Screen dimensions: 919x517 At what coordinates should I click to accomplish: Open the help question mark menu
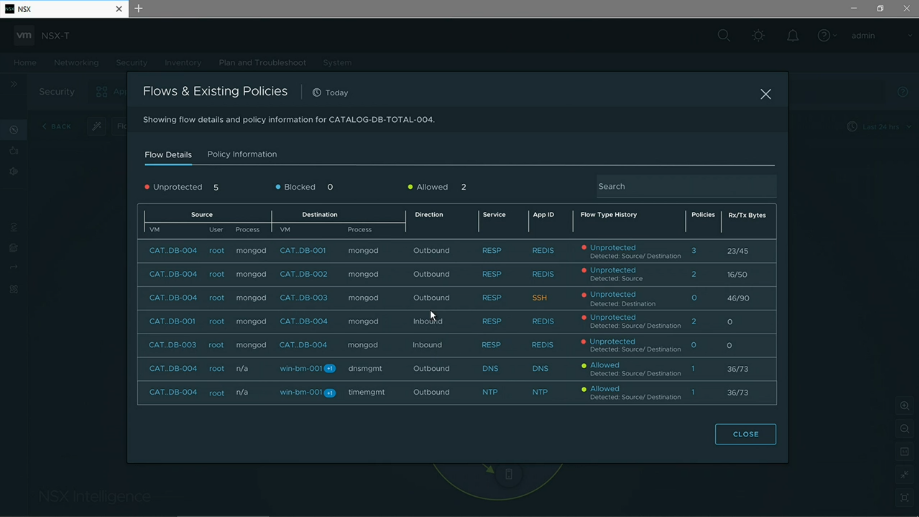point(826,36)
